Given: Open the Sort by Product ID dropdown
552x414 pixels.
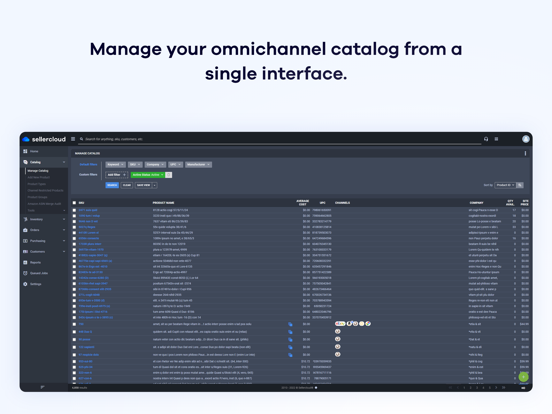Looking at the screenshot, I should 506,185.
